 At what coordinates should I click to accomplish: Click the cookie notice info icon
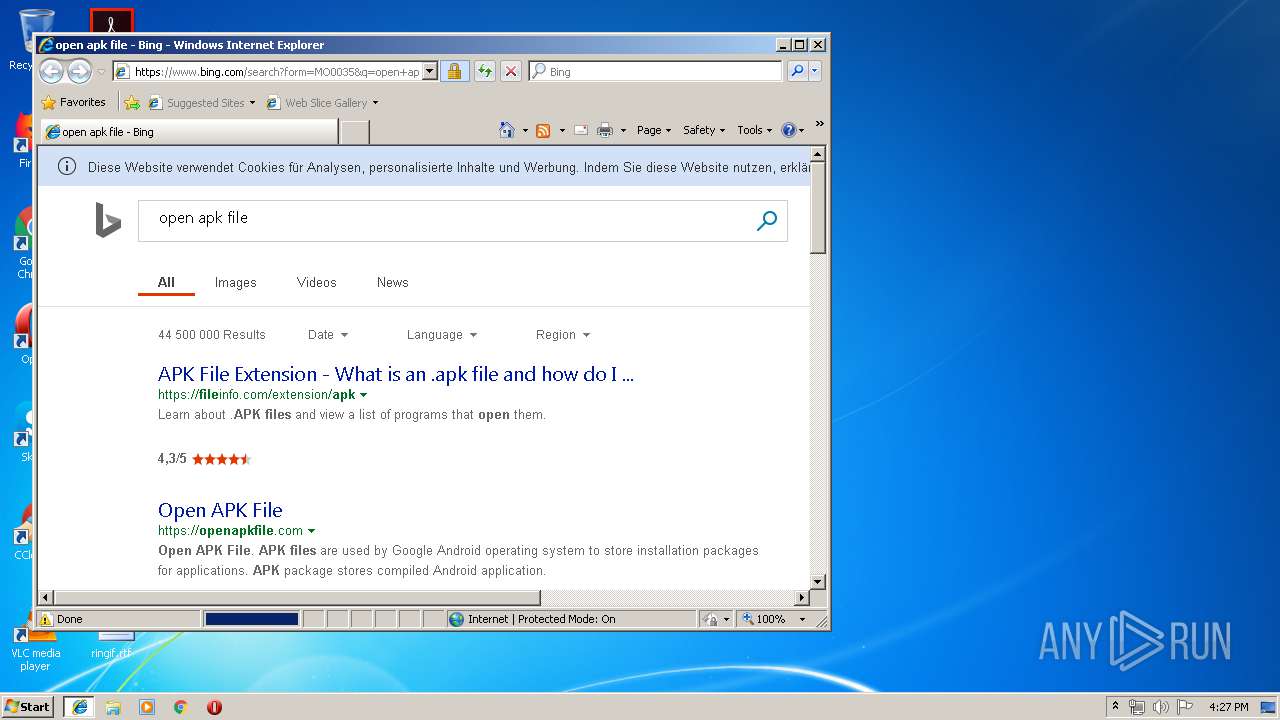[67, 167]
